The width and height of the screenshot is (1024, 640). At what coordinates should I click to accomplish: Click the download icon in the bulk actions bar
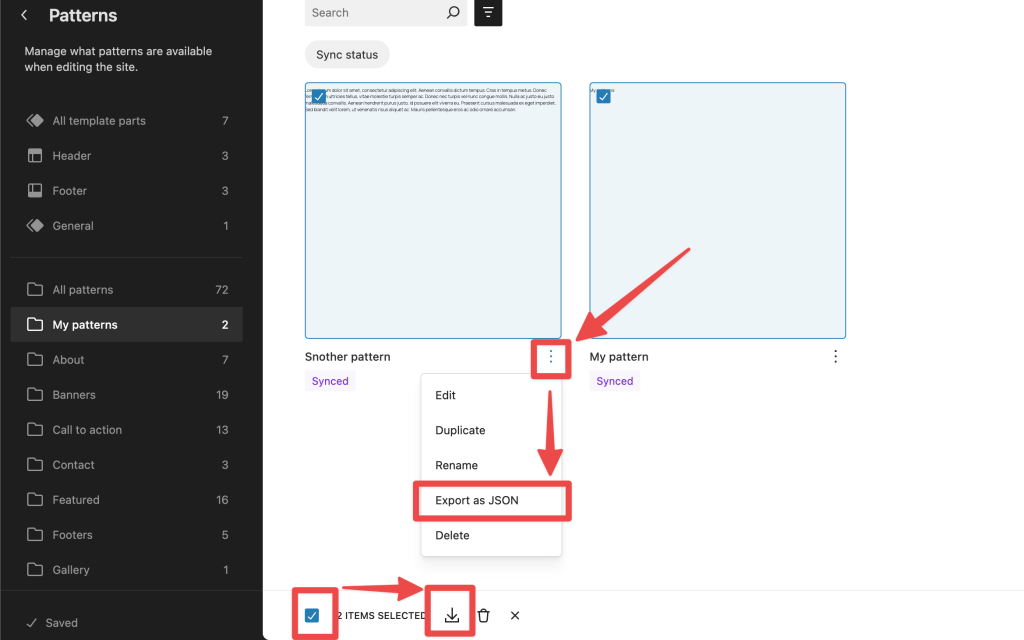tap(449, 615)
